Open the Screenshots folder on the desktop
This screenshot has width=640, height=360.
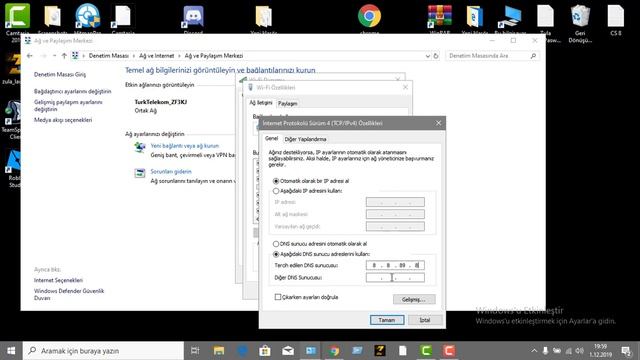52,18
